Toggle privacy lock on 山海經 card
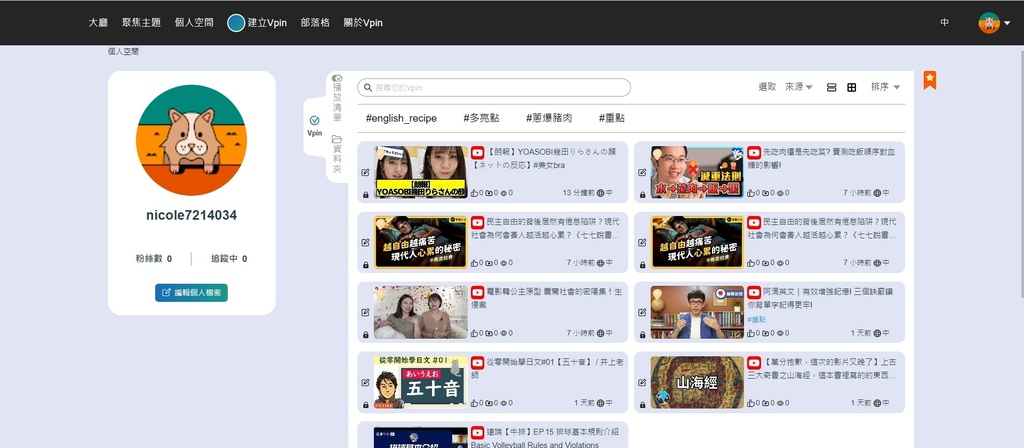Image resolution: width=1024 pixels, height=448 pixels. click(642, 405)
